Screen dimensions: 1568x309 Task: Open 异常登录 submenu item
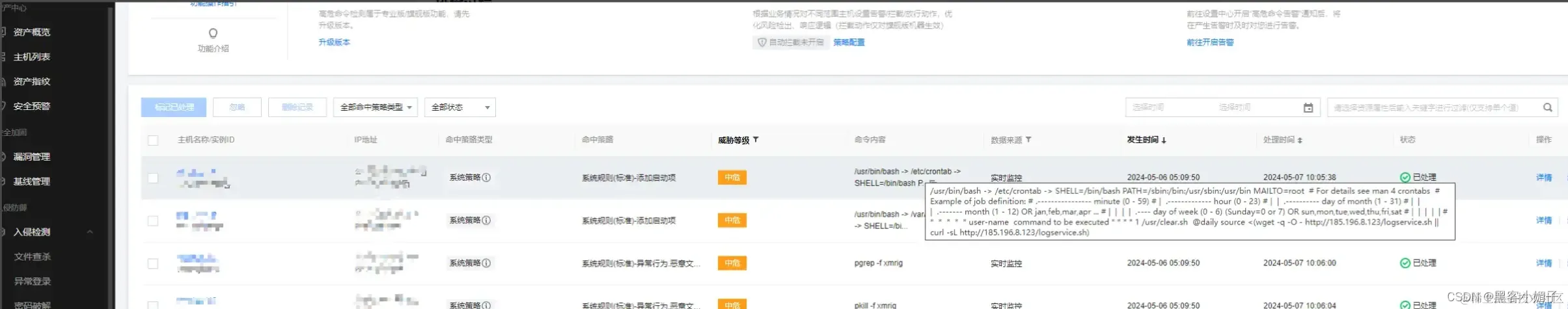33,282
